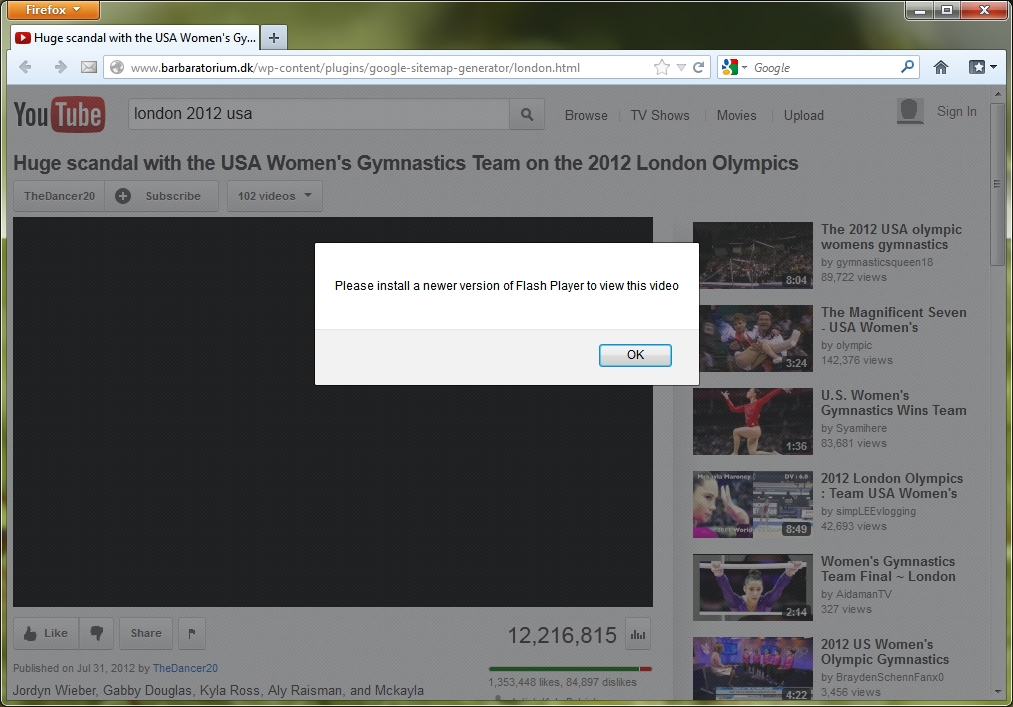The width and height of the screenshot is (1013, 707).
Task: Reload the page with the refresh icon
Action: pos(699,68)
